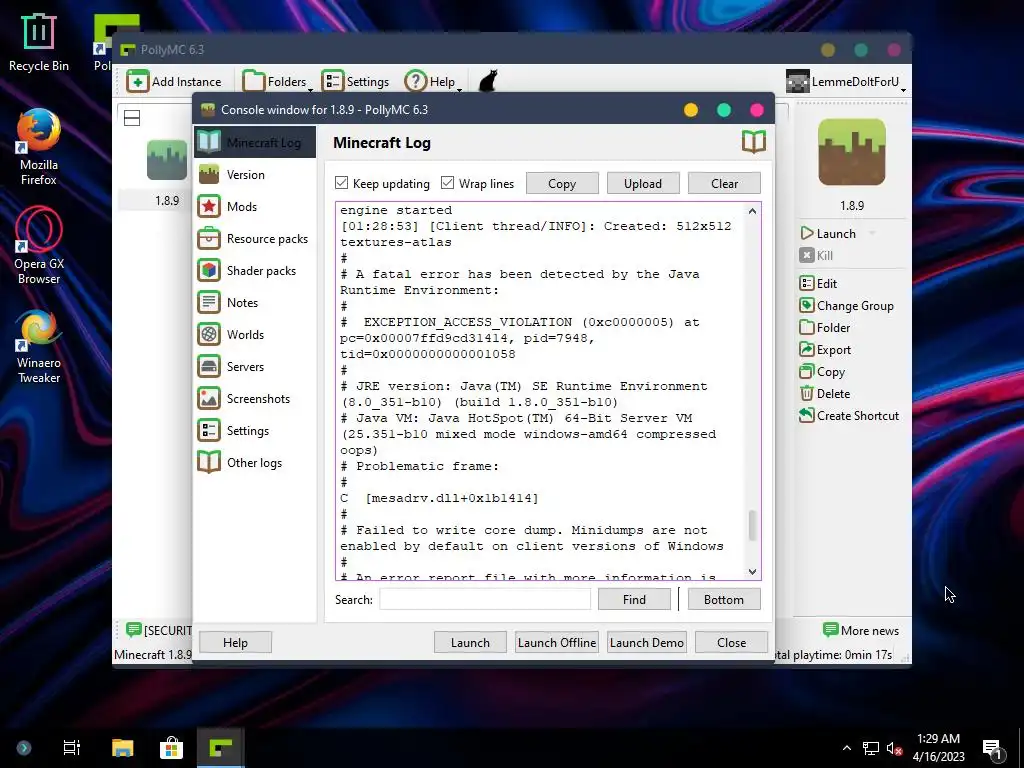Click the 1.8.9 instance grass icon in list
1024x768 pixels.
tap(167, 160)
